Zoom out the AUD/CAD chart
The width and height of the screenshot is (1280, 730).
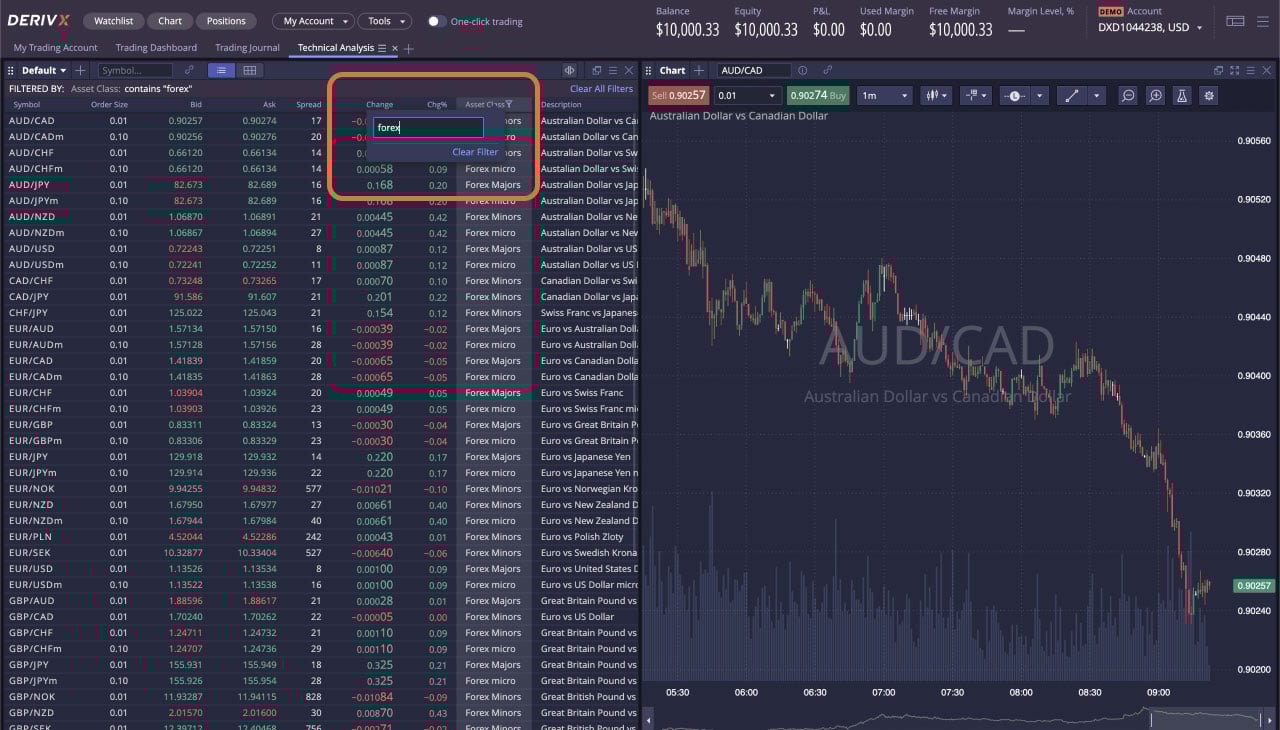click(x=1128, y=96)
